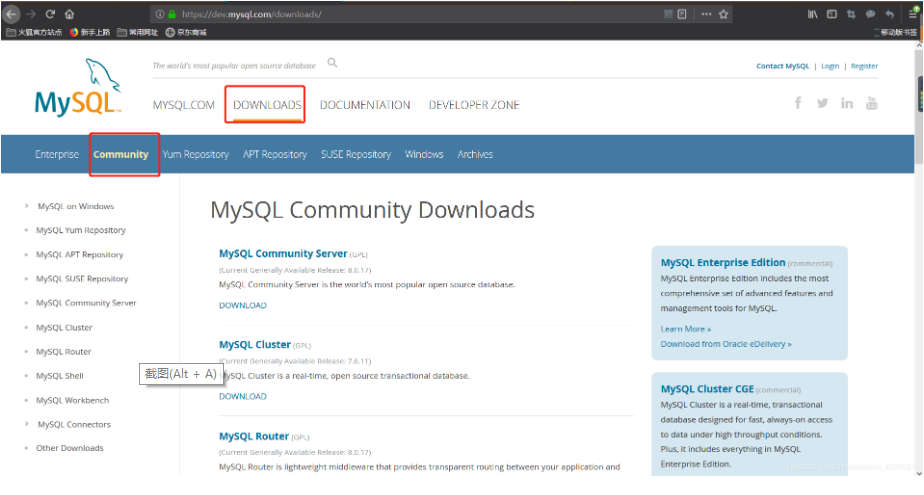Screen dimensions: 924x495
Task: Switch to the Archives tab
Action: [x=475, y=154]
